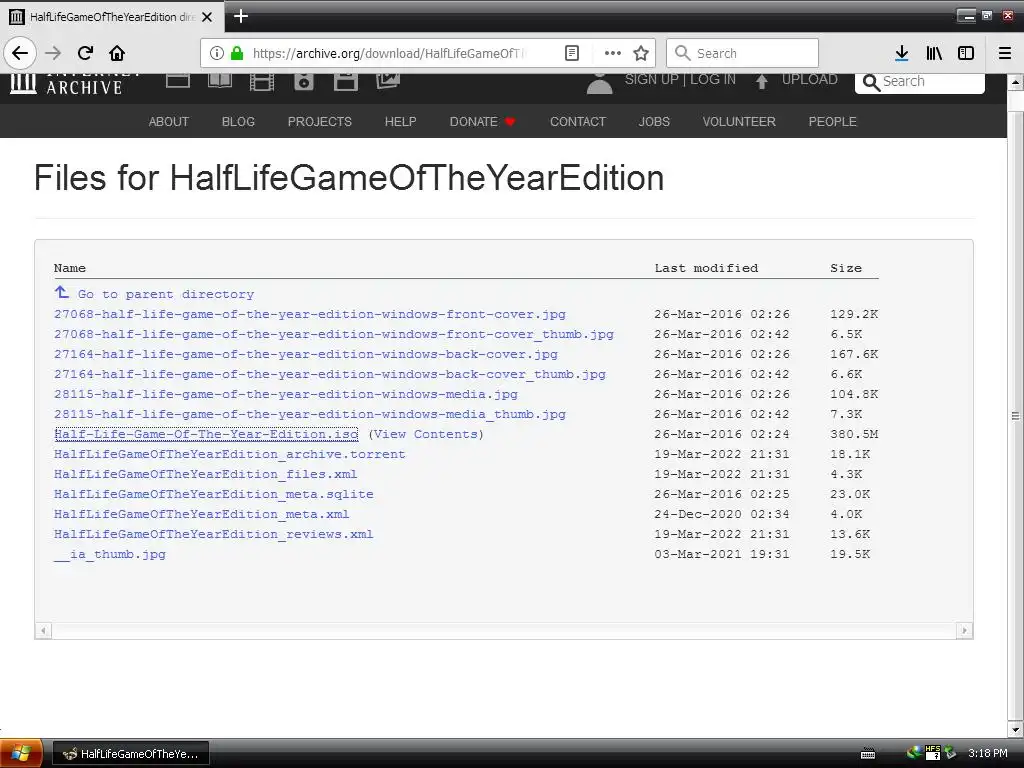This screenshot has width=1024, height=768.
Task: Open HalfLifeGameOfTheYearEdition_archive.torrent link
Action: pos(229,454)
